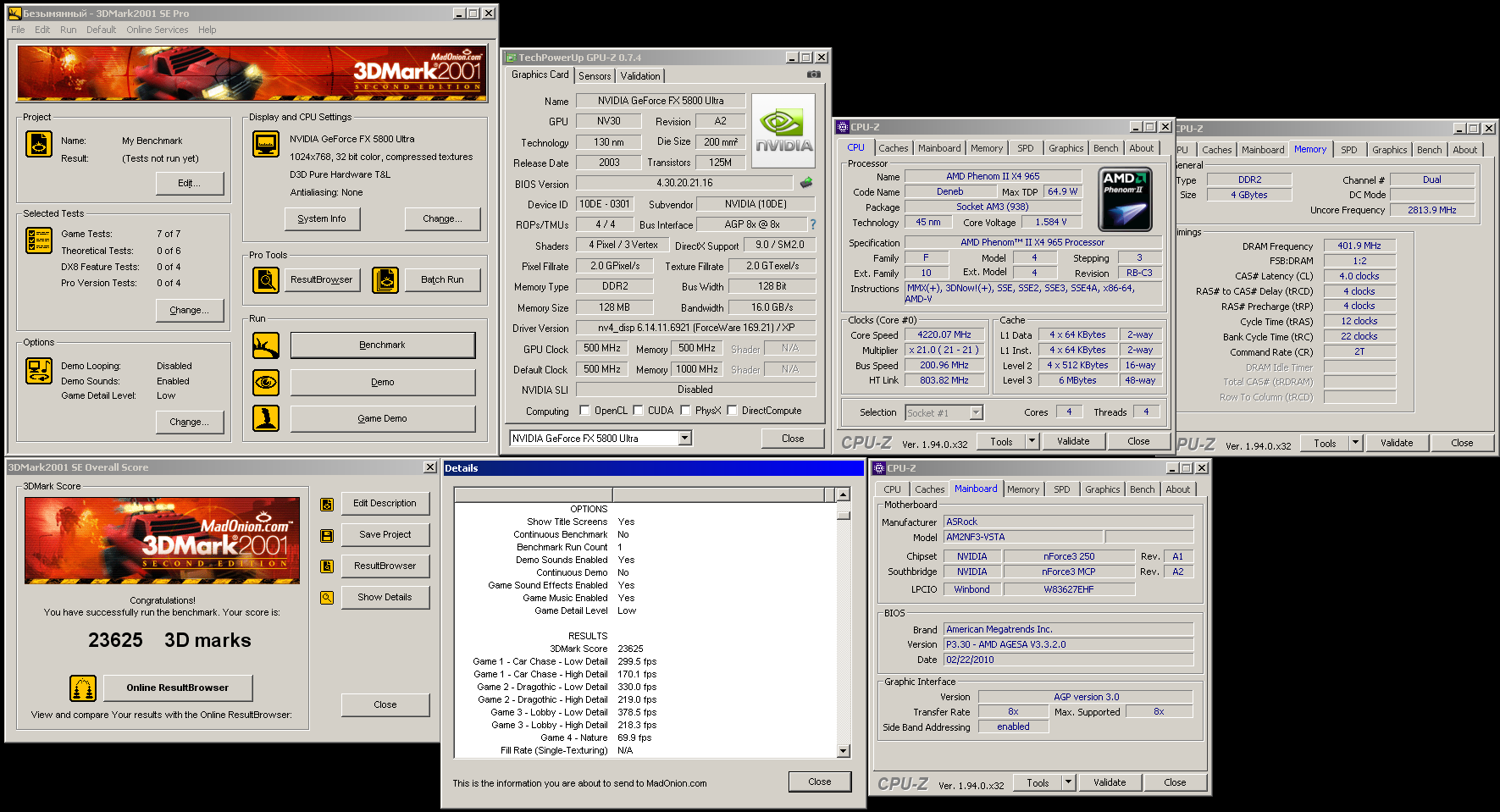
Task: Click the Game Demo joystick icon
Action: [266, 418]
